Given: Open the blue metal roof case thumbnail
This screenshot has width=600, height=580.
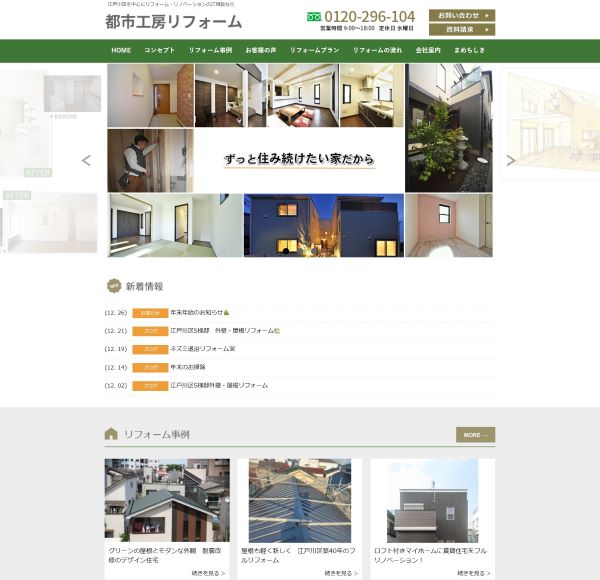Looking at the screenshot, I should tap(300, 500).
